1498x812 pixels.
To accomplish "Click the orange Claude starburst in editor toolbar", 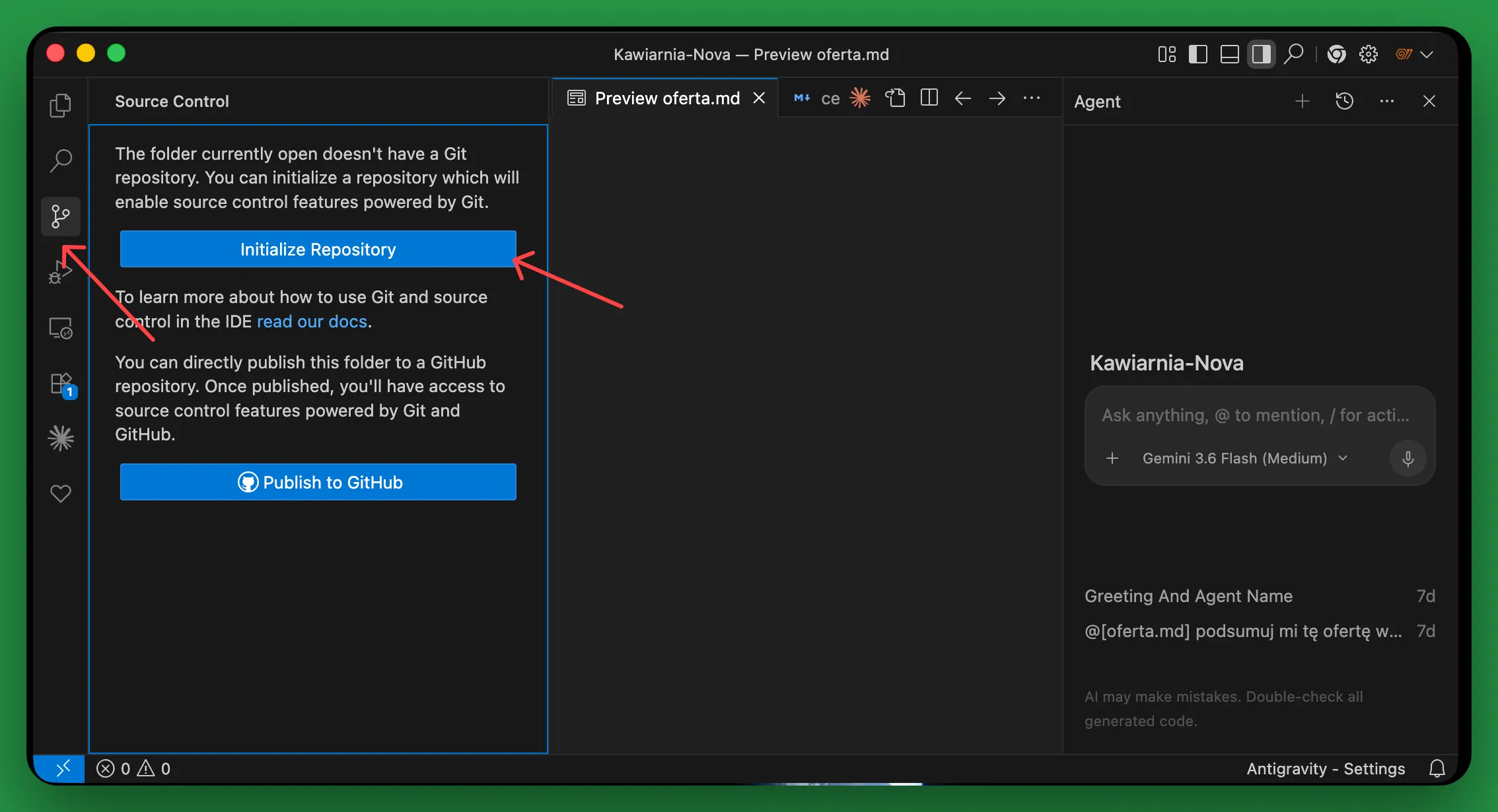I will 860,98.
